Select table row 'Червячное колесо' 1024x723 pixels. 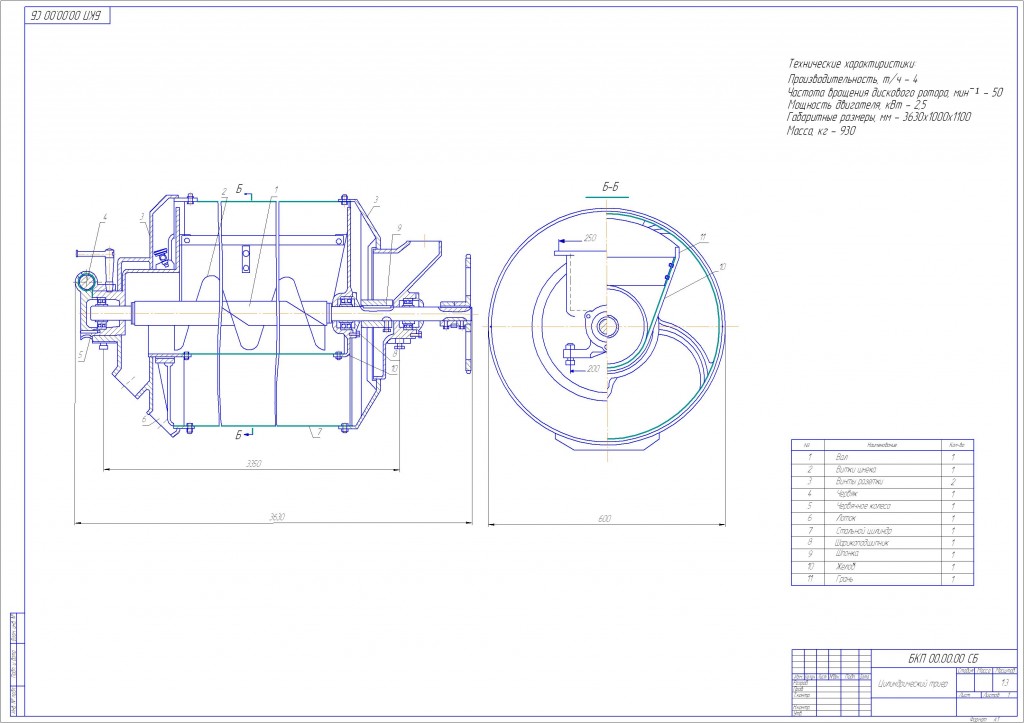point(882,506)
